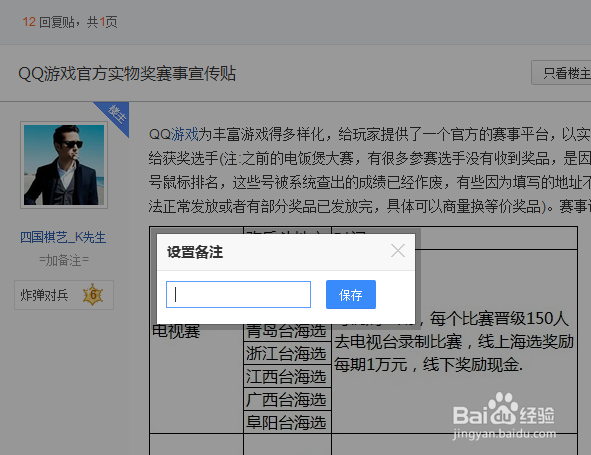Click the 设置备注 dialog title
Screen dimensions: 591x455
(195, 252)
